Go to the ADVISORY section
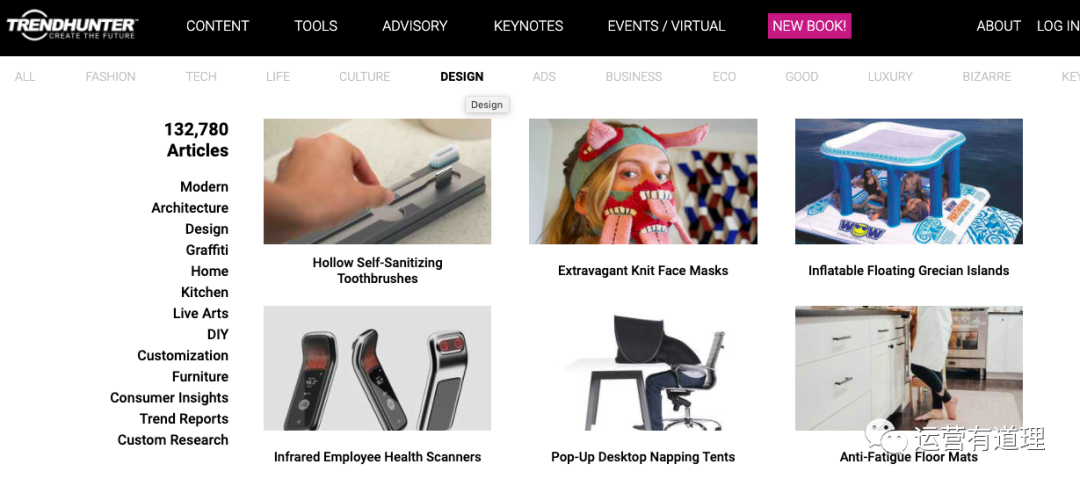This screenshot has height=486, width=1080. [415, 26]
